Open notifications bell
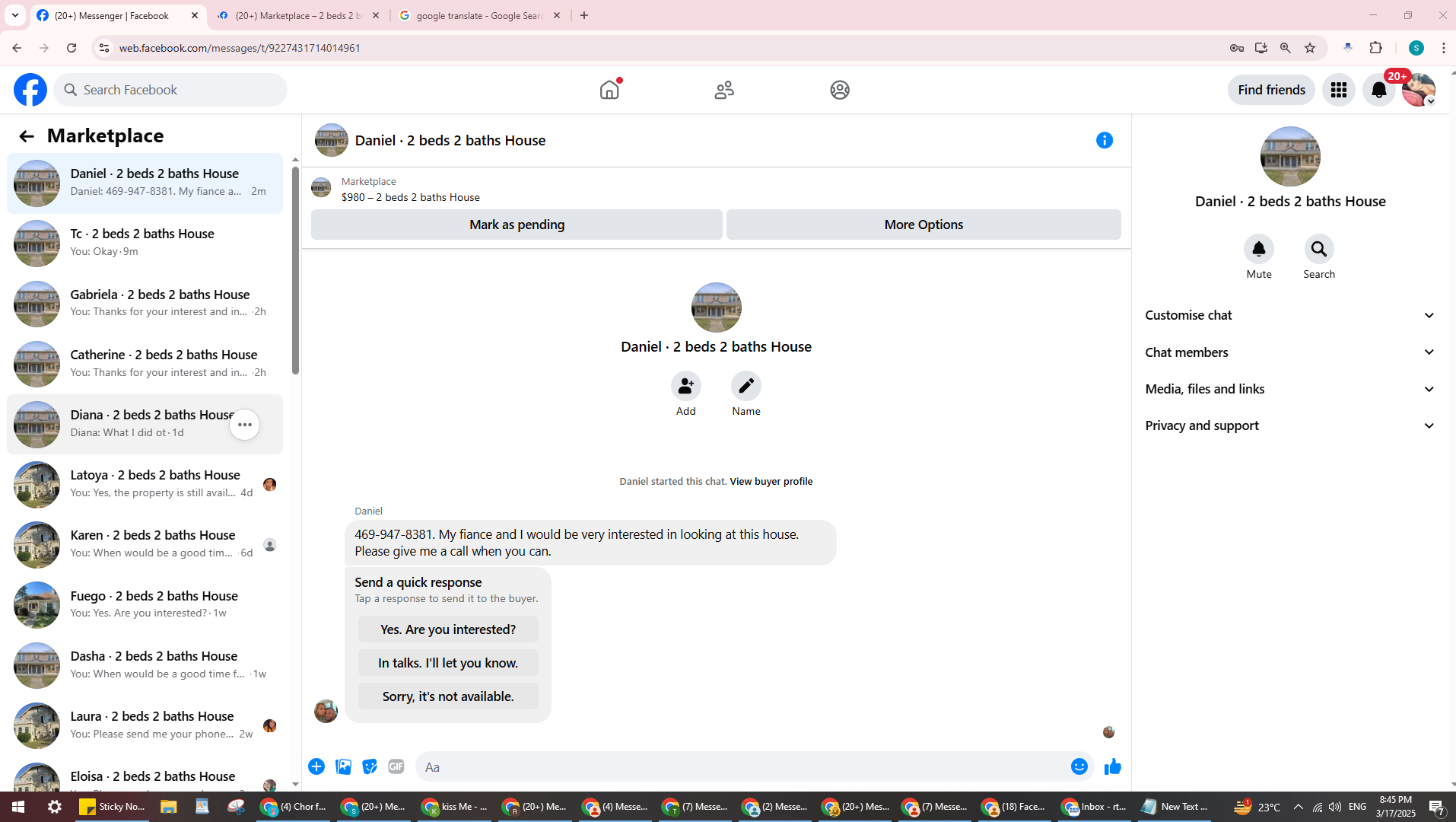1456x822 pixels. click(1379, 90)
